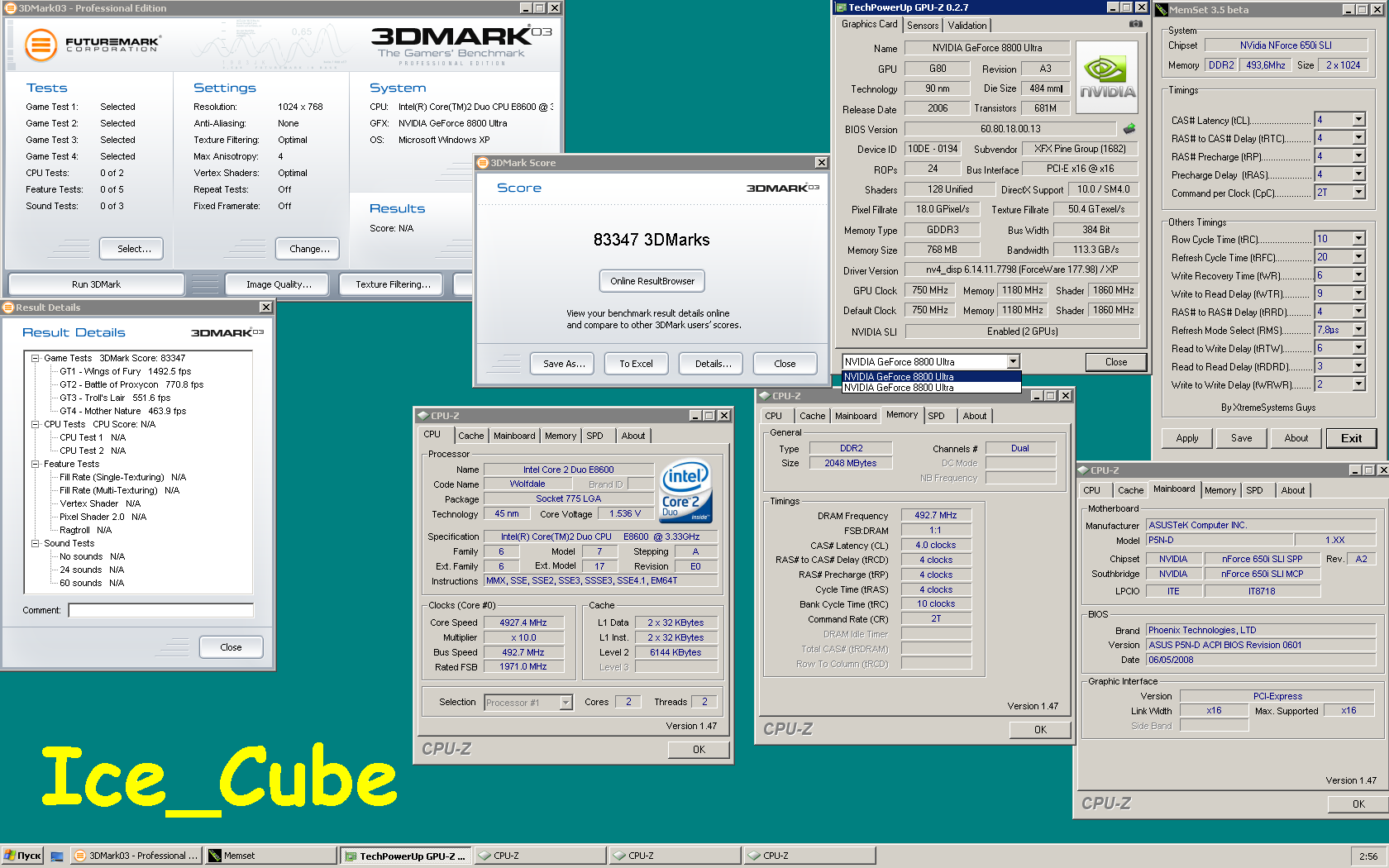Open Precharge Delay (tRAS) dropdown
Viewport: 1389px width, 868px height.
pyautogui.click(x=1358, y=174)
